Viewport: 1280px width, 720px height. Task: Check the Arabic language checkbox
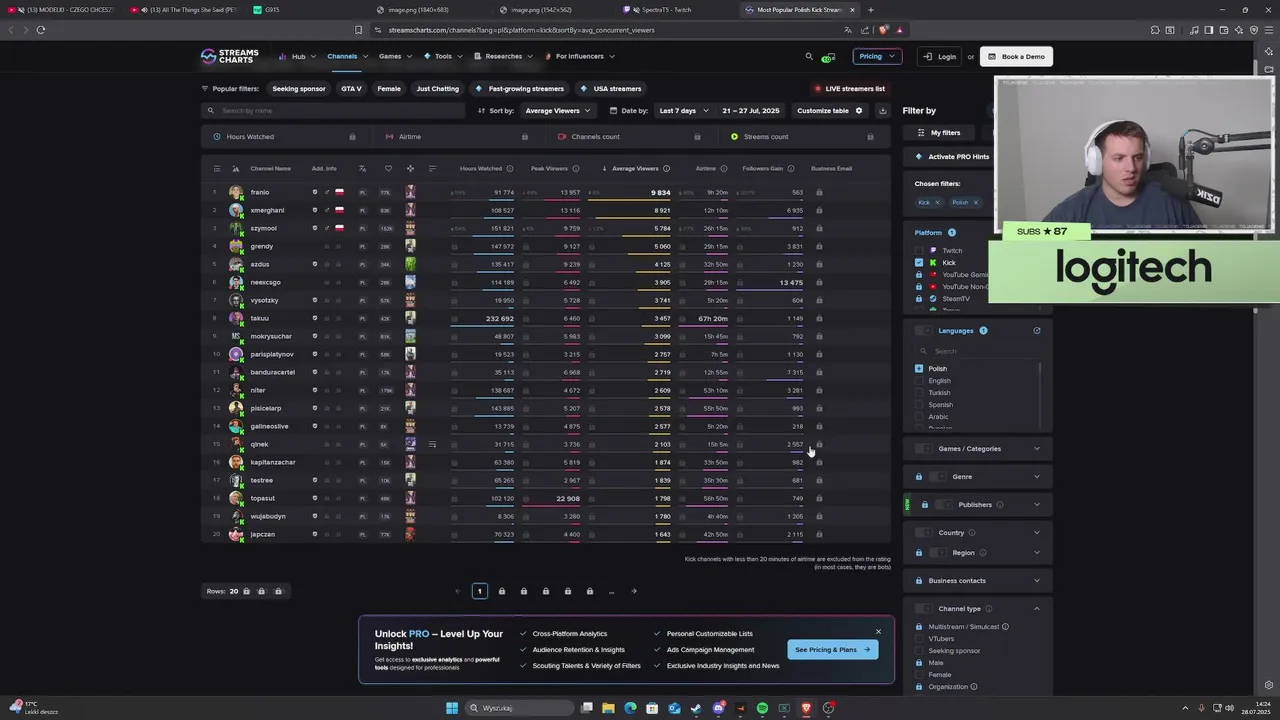919,417
